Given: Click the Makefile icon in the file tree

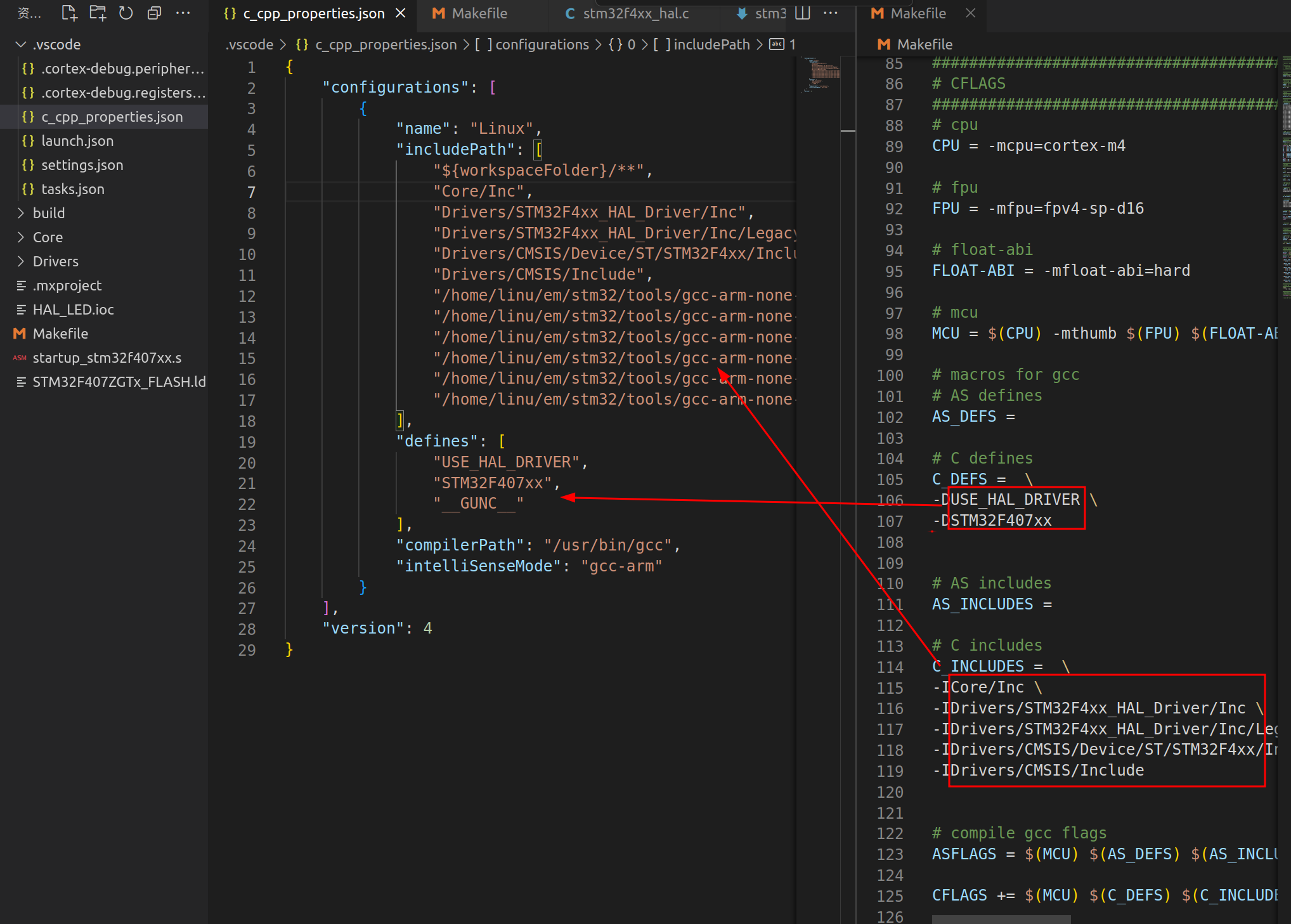Looking at the screenshot, I should tap(19, 333).
